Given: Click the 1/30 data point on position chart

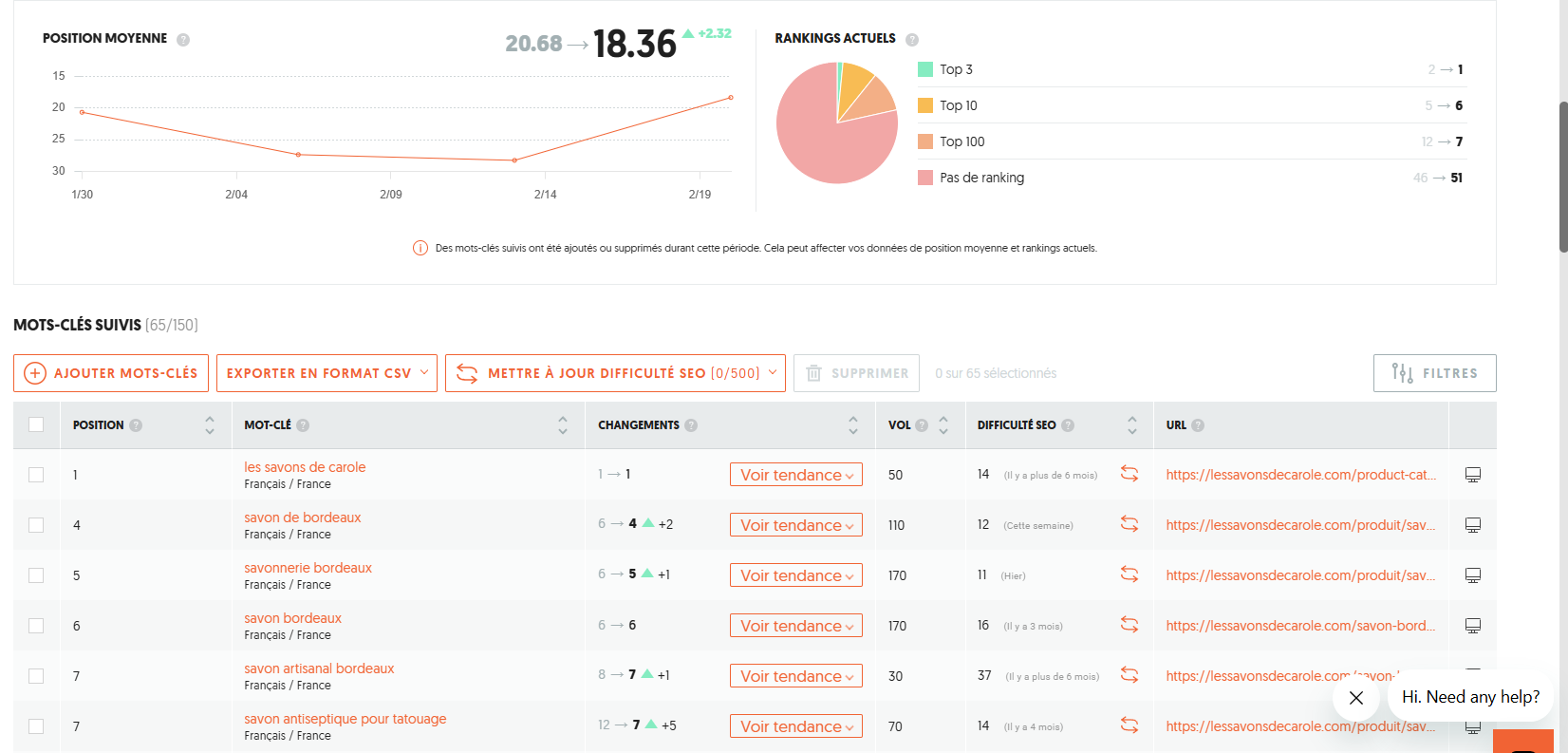Looking at the screenshot, I should point(83,112).
